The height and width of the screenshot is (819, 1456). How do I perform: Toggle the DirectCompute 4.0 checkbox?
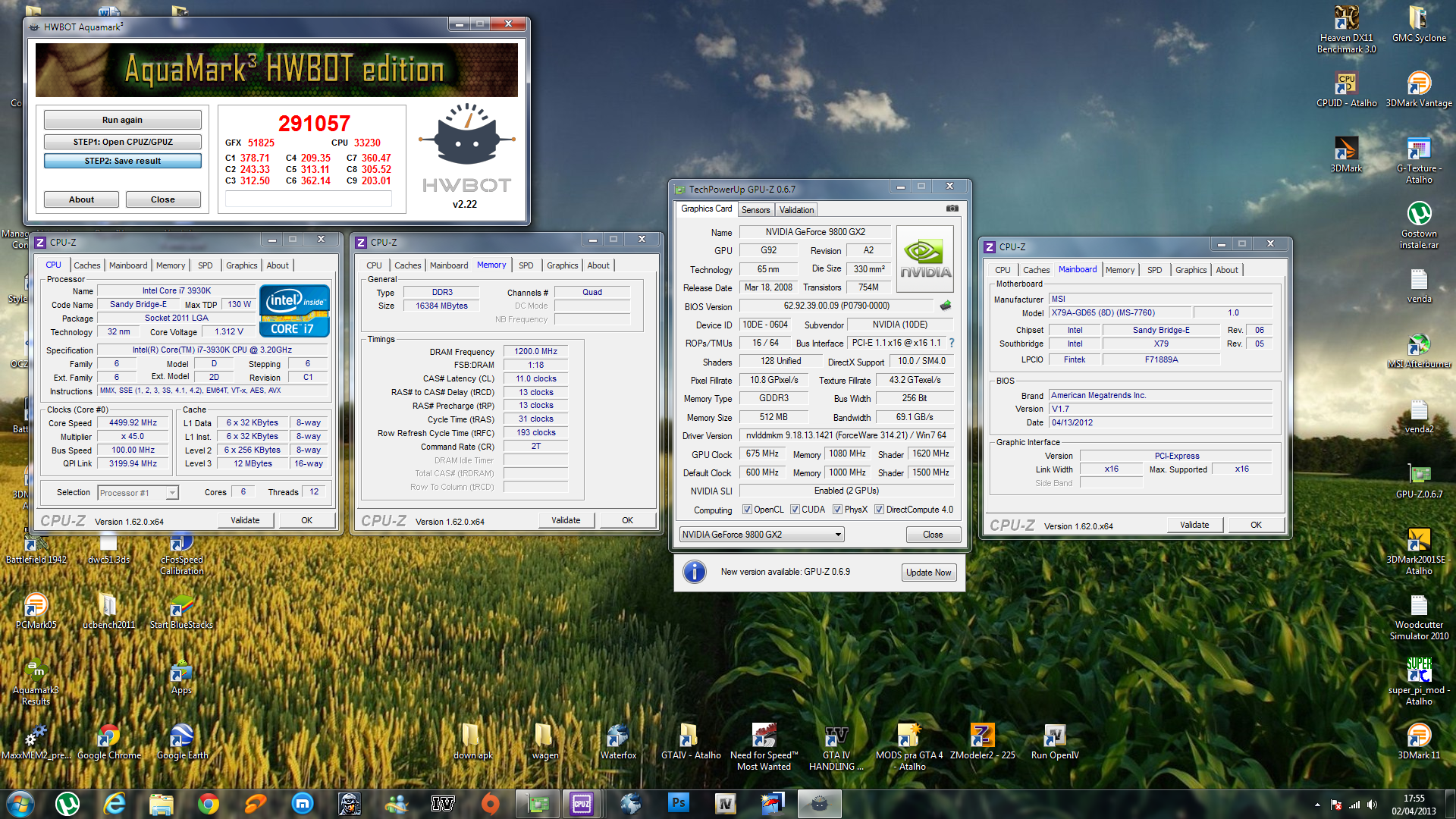pos(879,510)
